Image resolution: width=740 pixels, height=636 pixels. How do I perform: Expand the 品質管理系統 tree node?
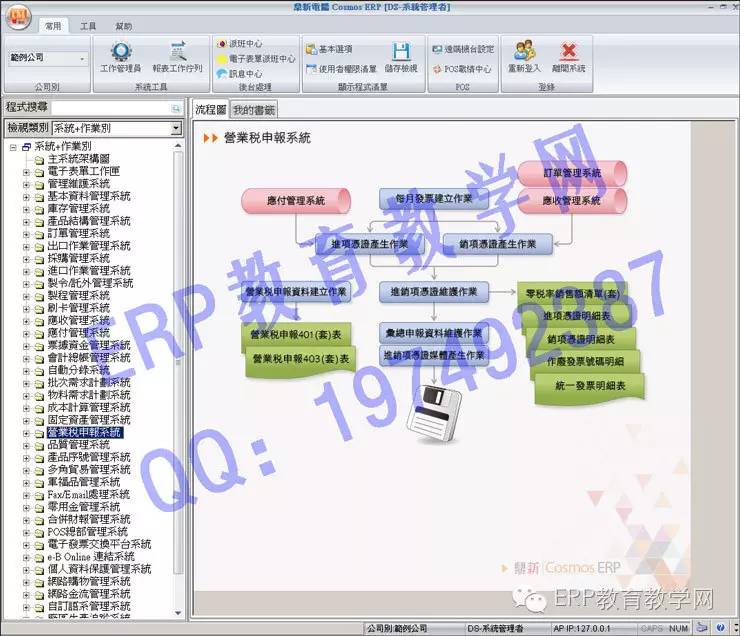coord(26,445)
